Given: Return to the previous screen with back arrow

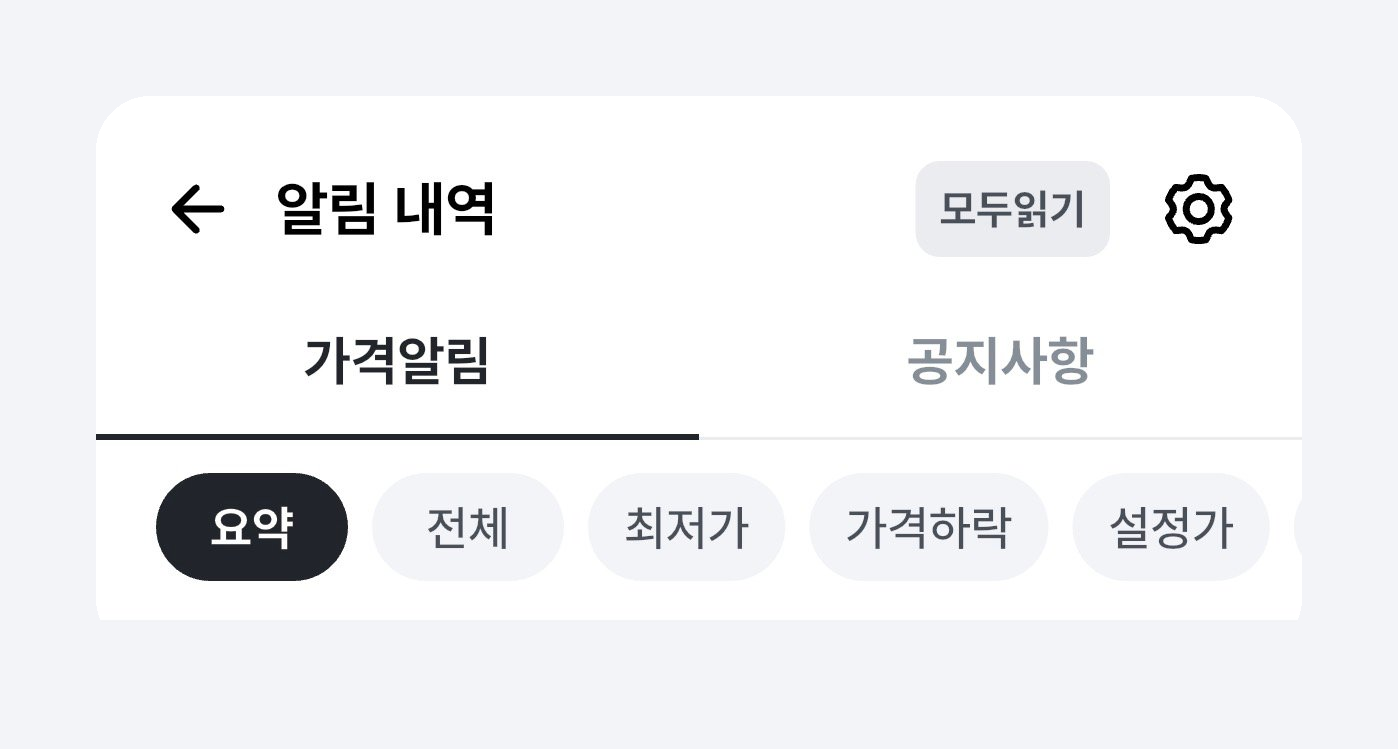Looking at the screenshot, I should [x=197, y=210].
